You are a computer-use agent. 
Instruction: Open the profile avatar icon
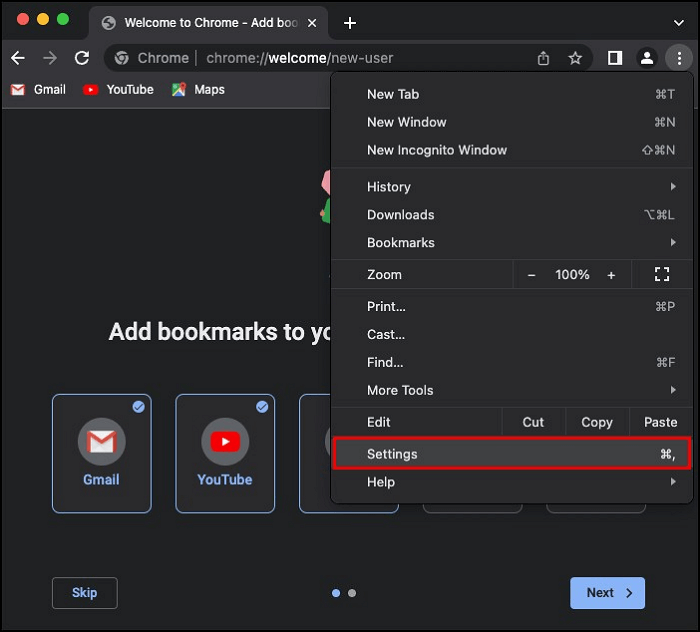(x=647, y=58)
